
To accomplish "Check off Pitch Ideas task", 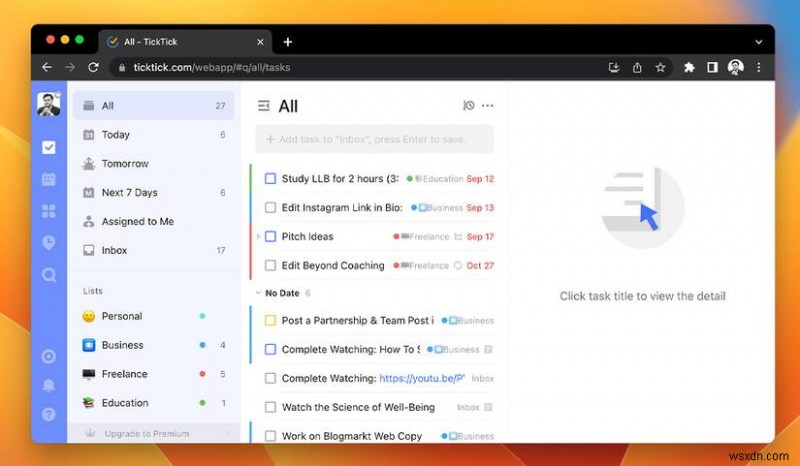I will 270,236.
